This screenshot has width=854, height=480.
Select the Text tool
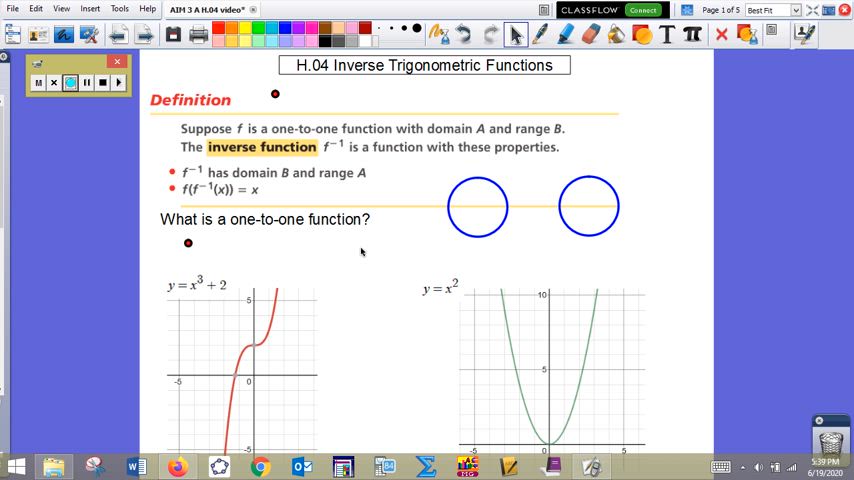tap(667, 34)
